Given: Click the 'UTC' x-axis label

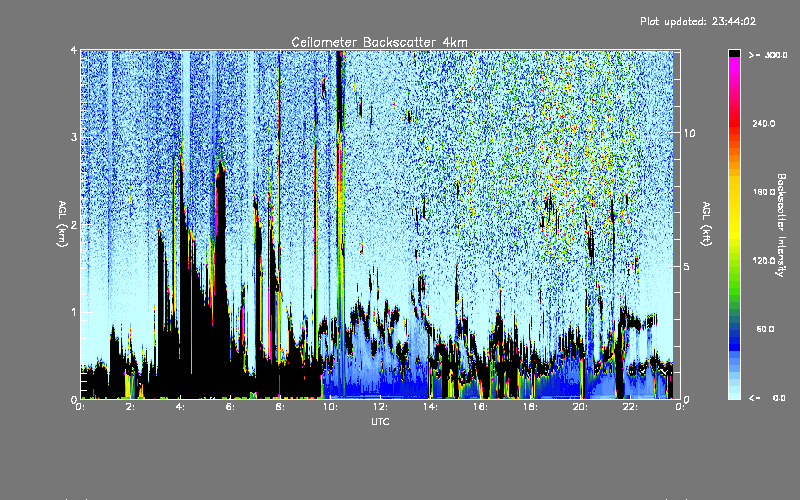Looking at the screenshot, I should [380, 421].
